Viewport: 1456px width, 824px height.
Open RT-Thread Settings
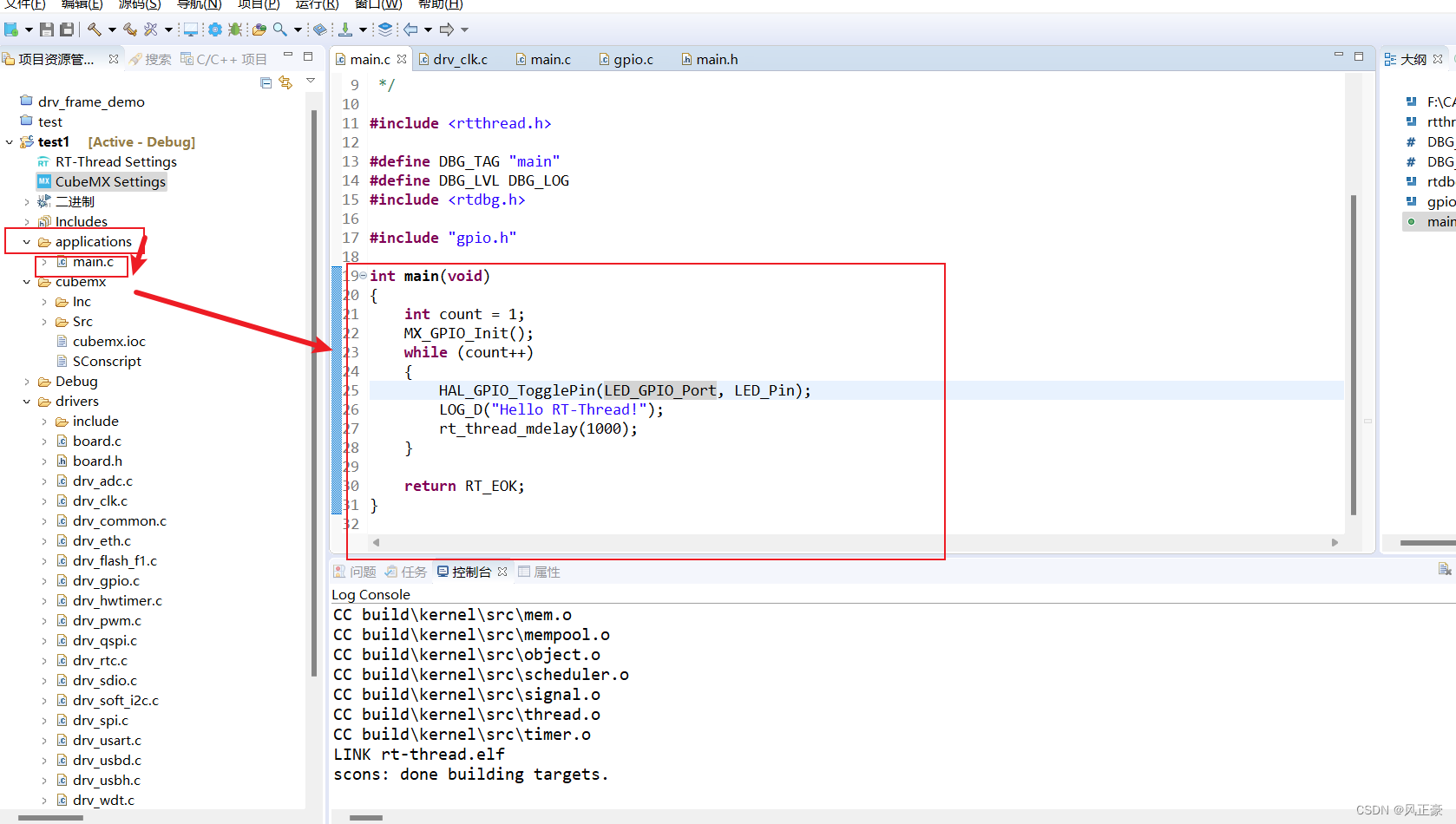[108, 162]
